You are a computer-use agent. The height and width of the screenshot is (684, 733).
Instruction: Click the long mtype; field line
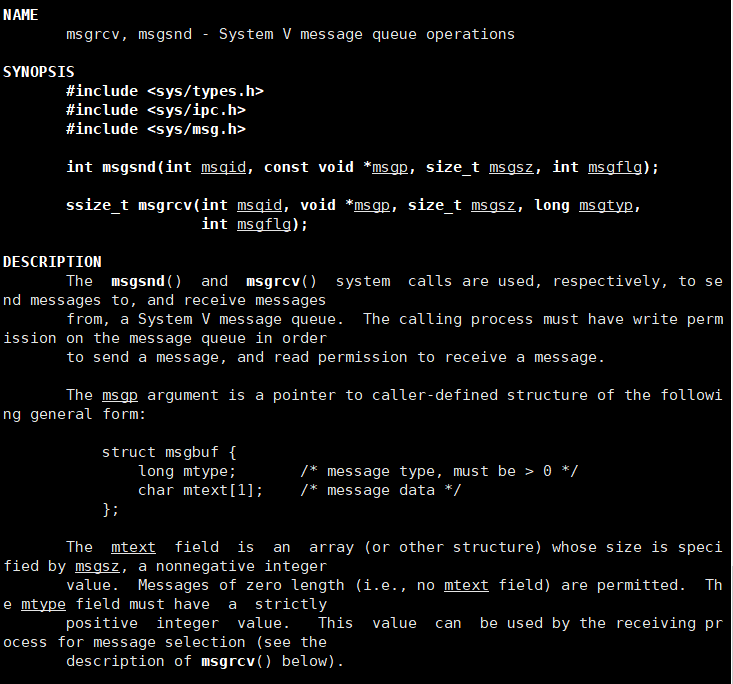tap(358, 471)
